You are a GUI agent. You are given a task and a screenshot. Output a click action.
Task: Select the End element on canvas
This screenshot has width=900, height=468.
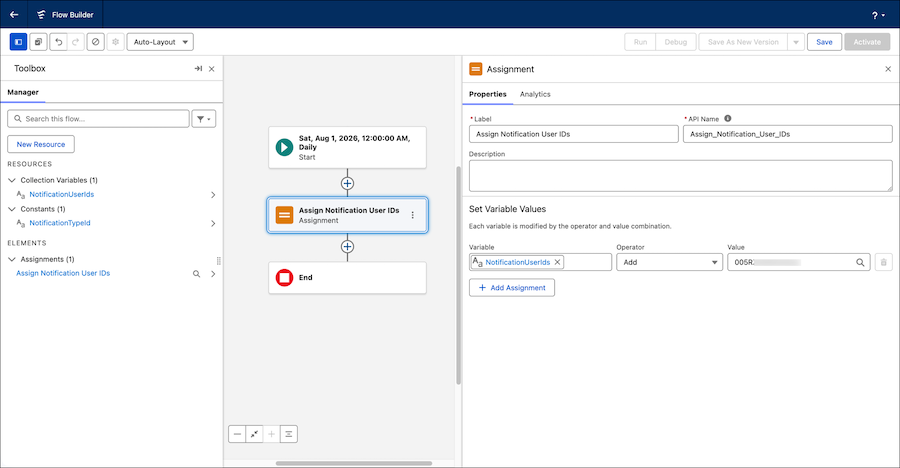pyautogui.click(x=347, y=278)
